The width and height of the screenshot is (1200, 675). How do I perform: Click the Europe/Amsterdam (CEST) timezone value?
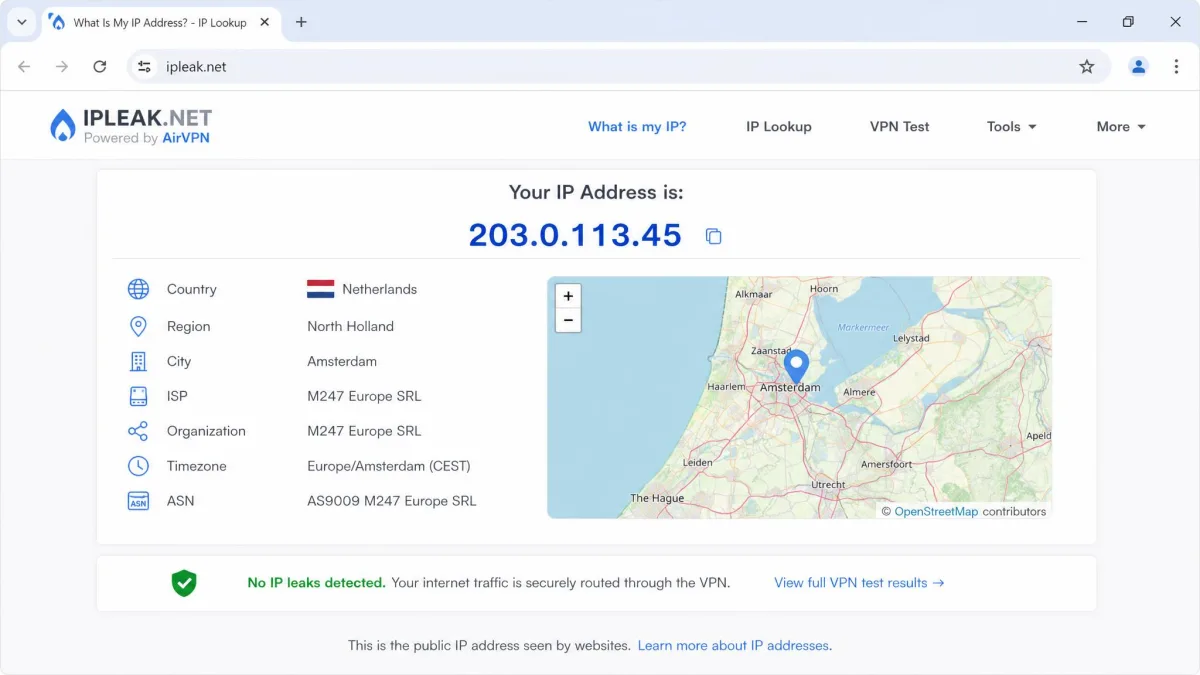pos(389,466)
